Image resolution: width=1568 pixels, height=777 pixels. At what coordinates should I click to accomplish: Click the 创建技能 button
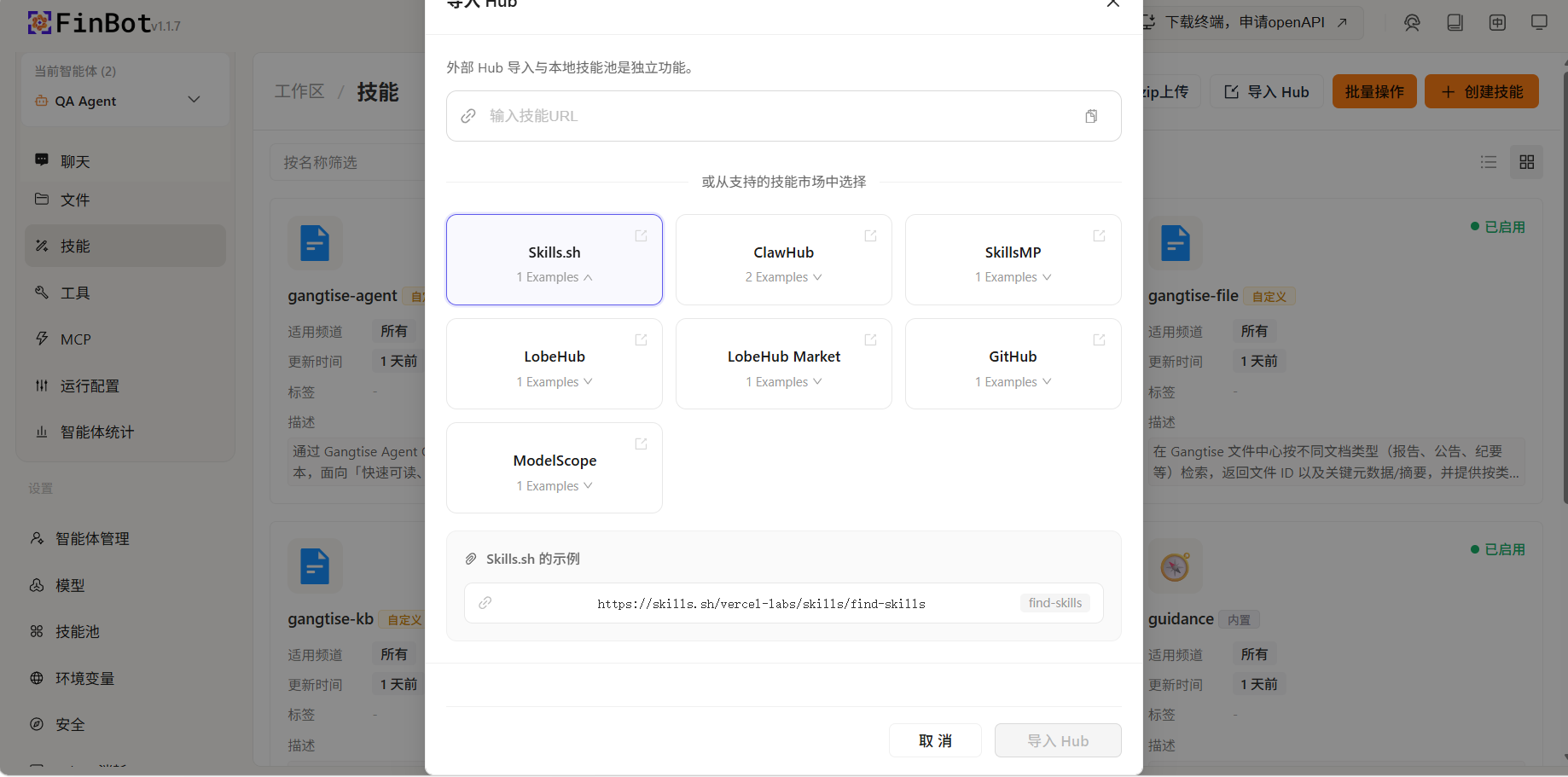coord(1482,91)
